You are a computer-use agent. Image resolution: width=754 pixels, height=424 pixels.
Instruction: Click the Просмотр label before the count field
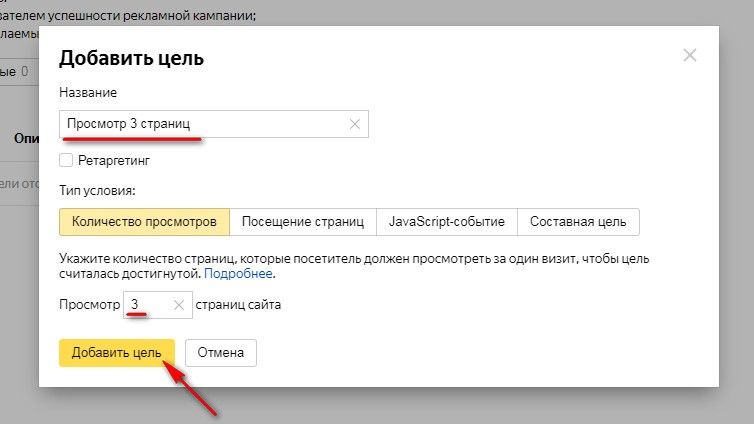[x=88, y=305]
